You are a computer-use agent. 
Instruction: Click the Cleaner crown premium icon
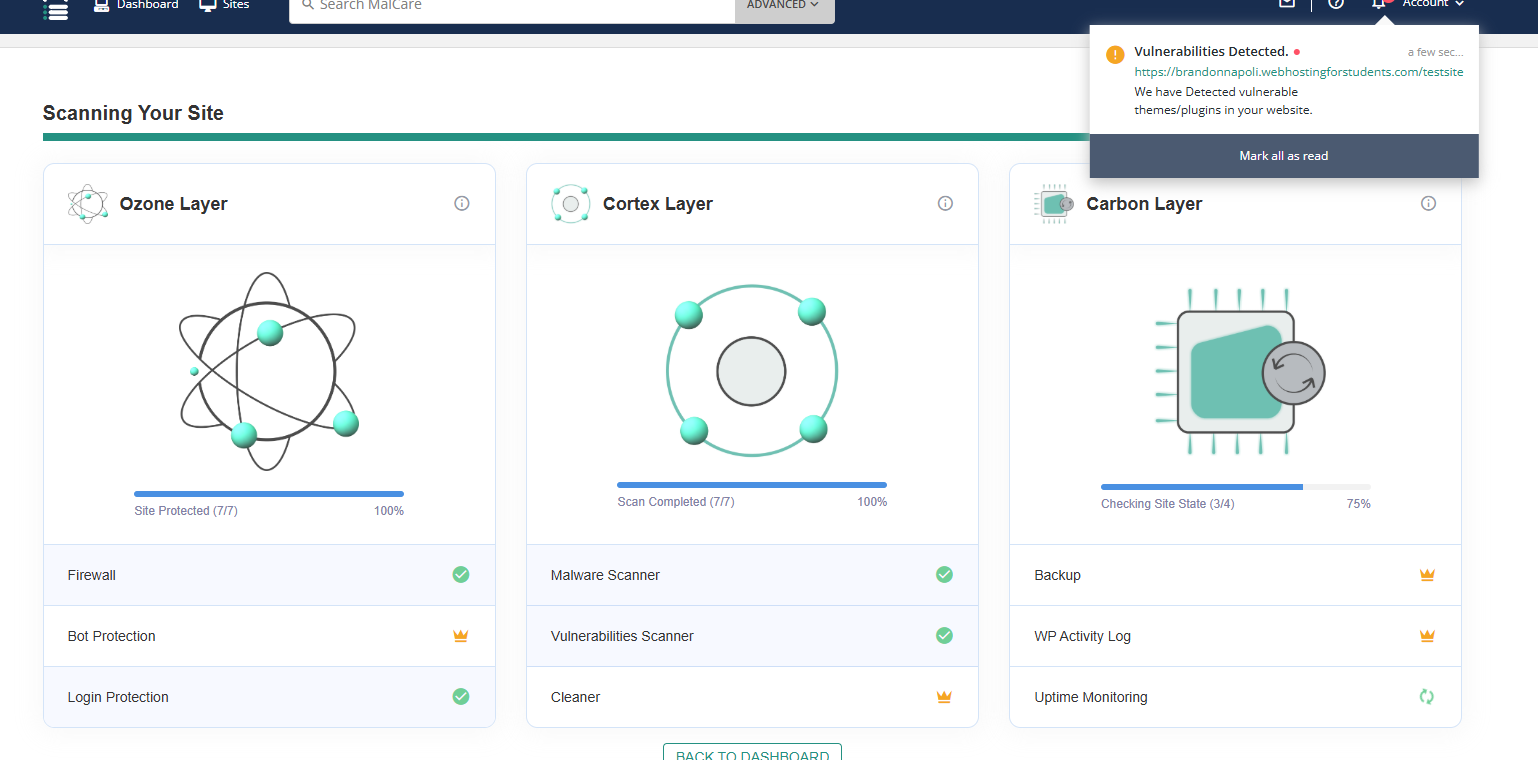(x=944, y=697)
